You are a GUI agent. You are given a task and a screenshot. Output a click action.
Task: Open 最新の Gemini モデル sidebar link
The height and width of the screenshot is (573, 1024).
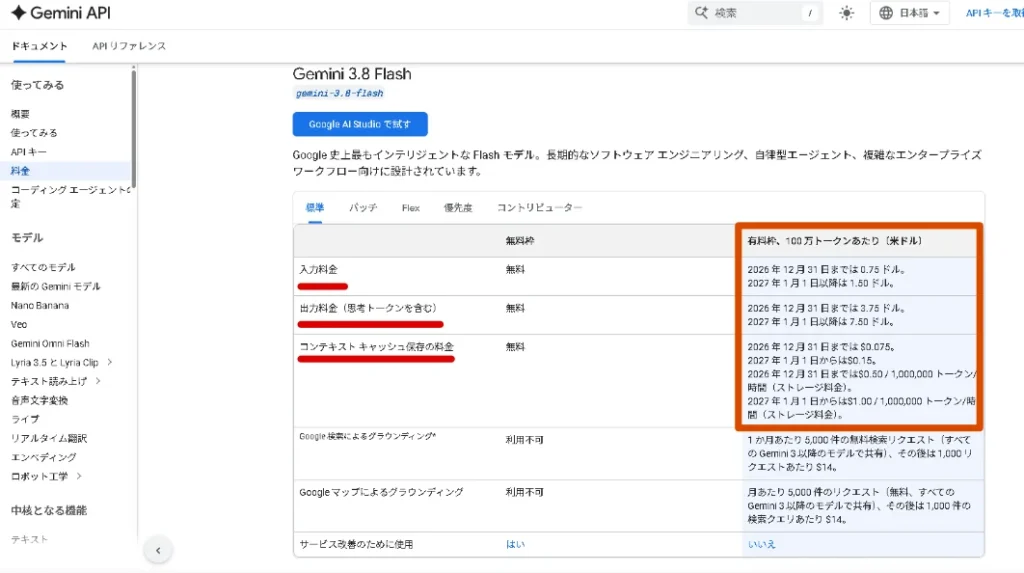(56, 286)
